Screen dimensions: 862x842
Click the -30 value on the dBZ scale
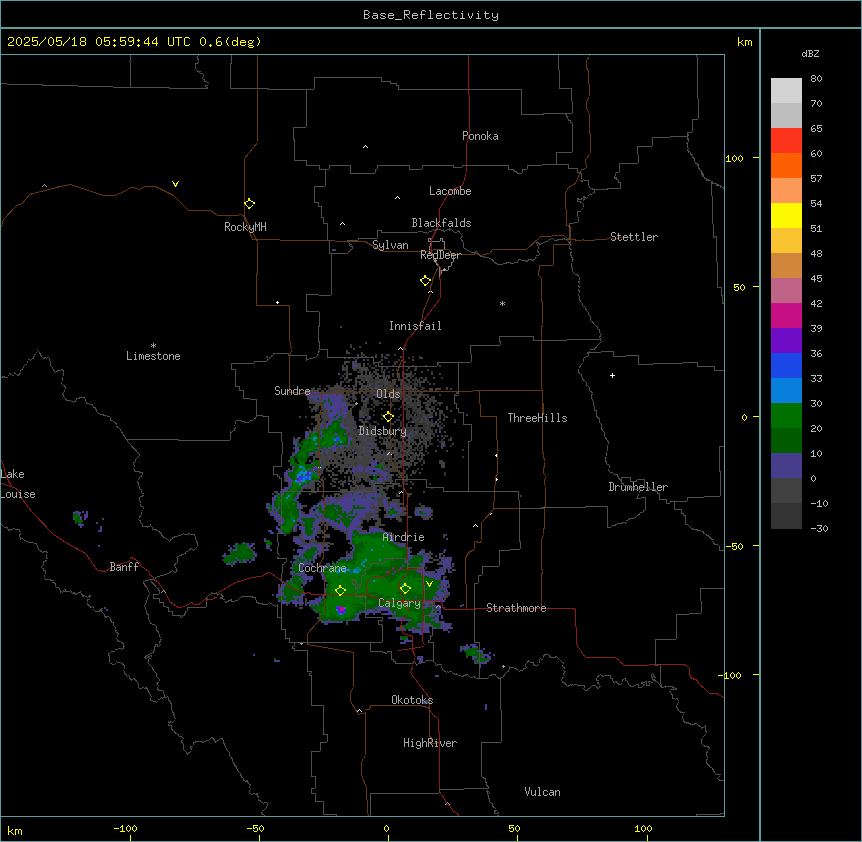(819, 528)
